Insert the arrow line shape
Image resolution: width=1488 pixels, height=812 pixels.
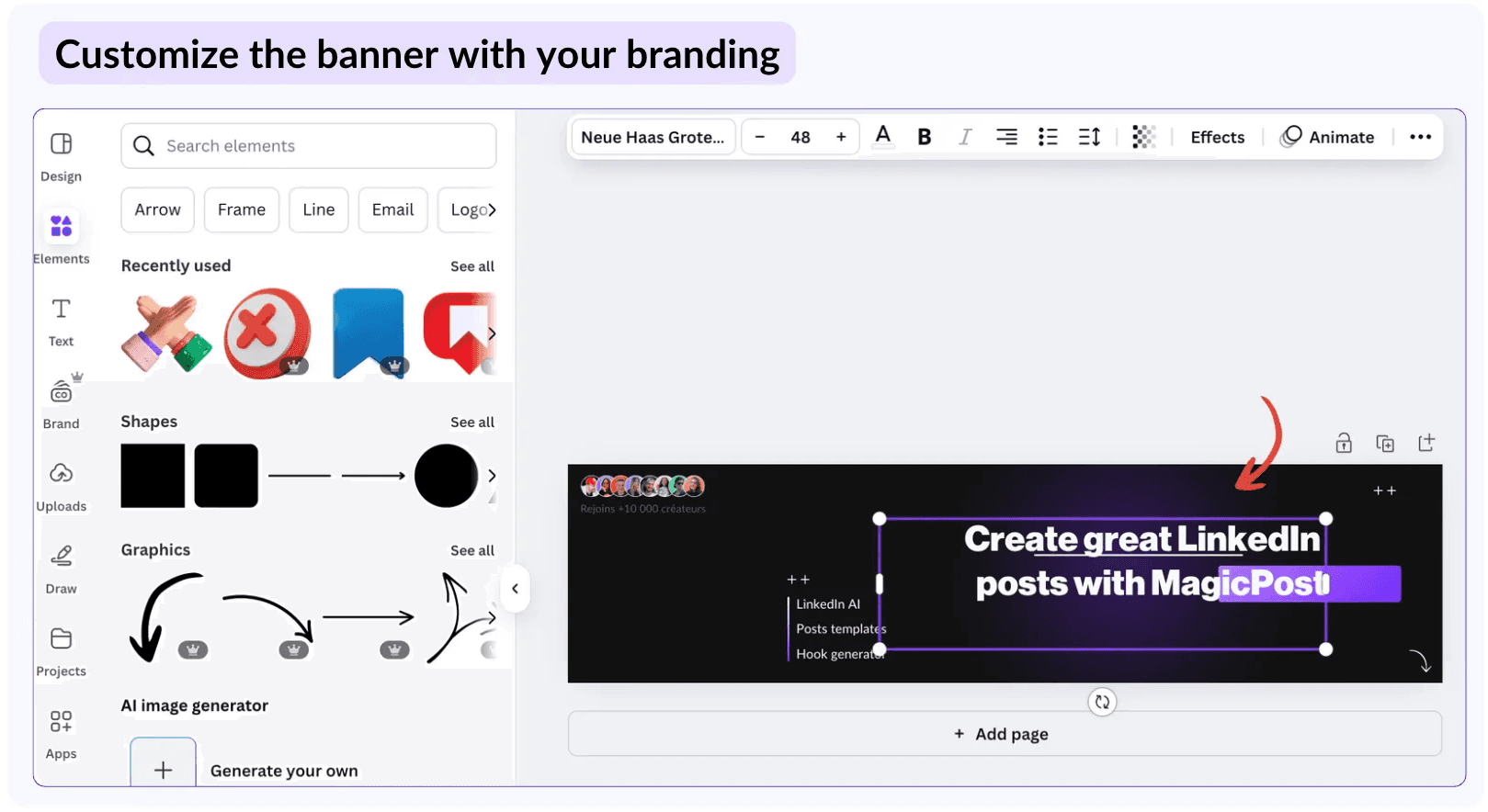373,476
